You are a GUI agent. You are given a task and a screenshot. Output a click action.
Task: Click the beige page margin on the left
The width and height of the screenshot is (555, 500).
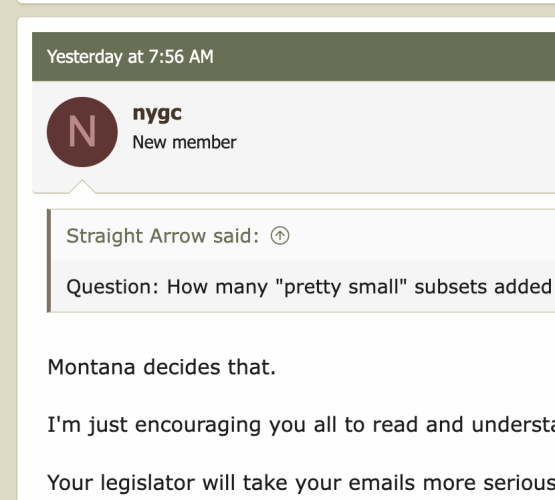pos(8,250)
